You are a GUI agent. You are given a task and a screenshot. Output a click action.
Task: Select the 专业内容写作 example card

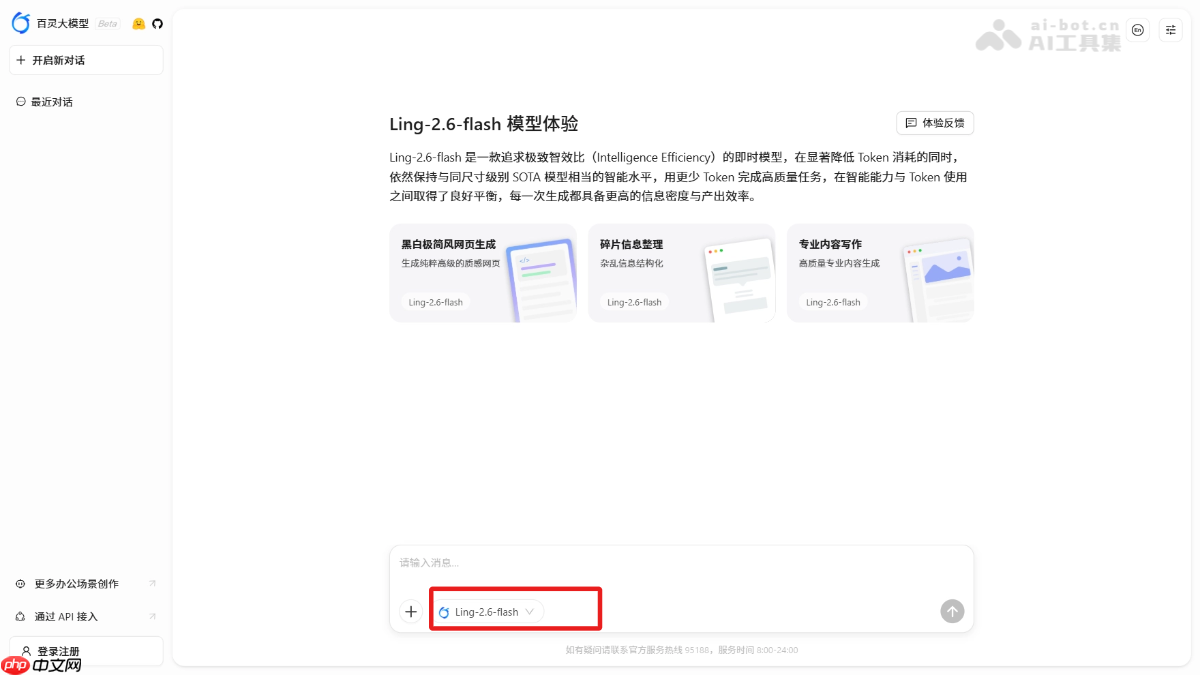(x=880, y=273)
